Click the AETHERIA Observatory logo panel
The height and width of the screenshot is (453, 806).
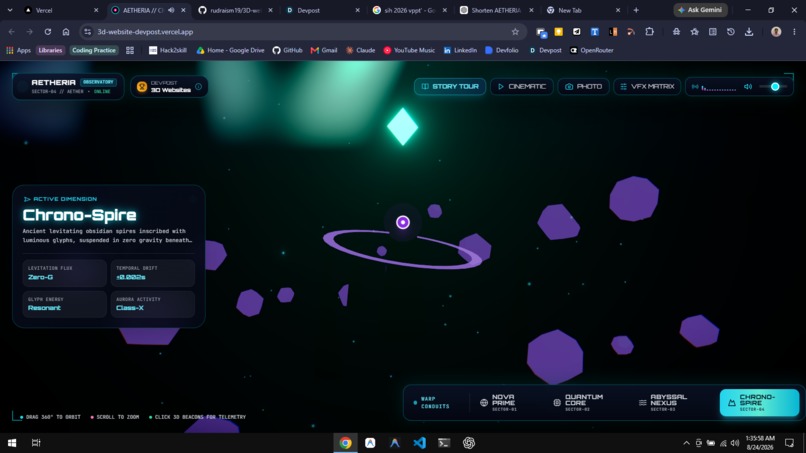[x=68, y=86]
